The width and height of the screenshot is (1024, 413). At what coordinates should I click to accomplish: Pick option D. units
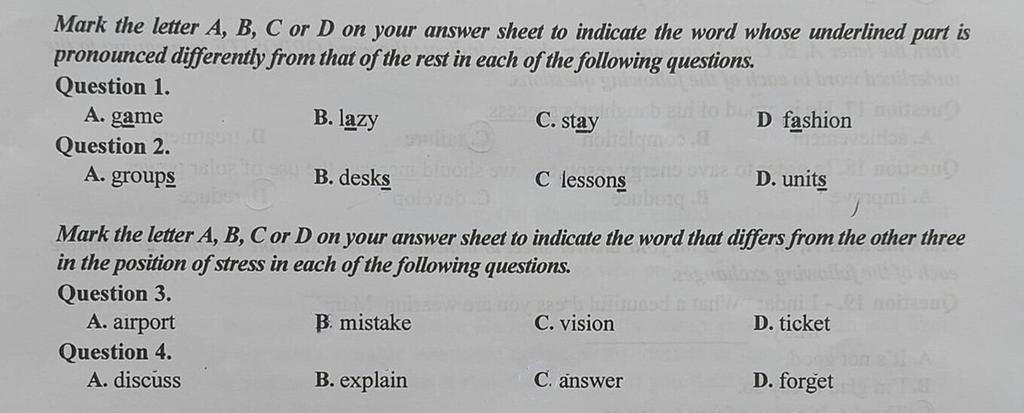792,180
